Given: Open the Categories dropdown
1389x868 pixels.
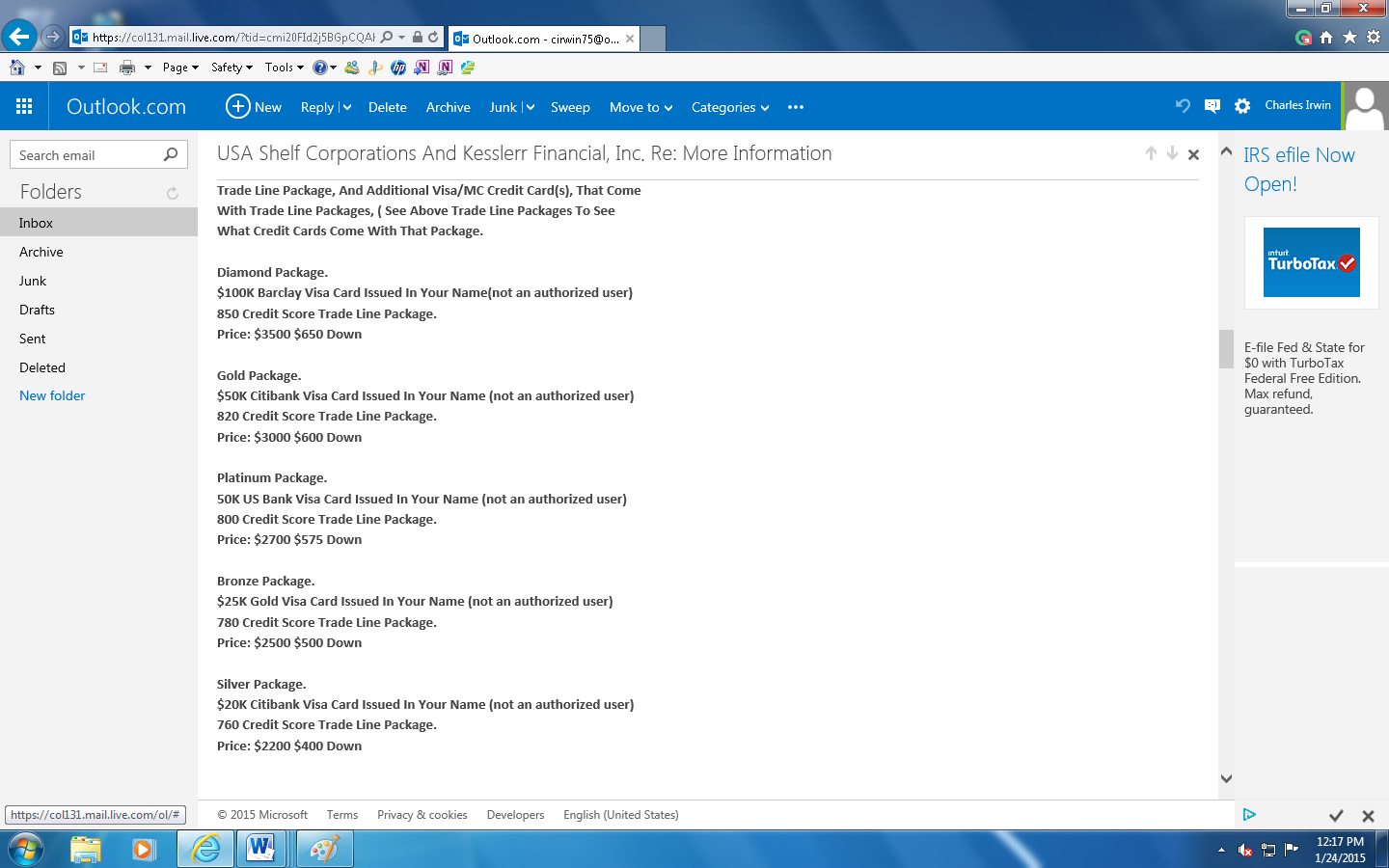Looking at the screenshot, I should point(730,107).
